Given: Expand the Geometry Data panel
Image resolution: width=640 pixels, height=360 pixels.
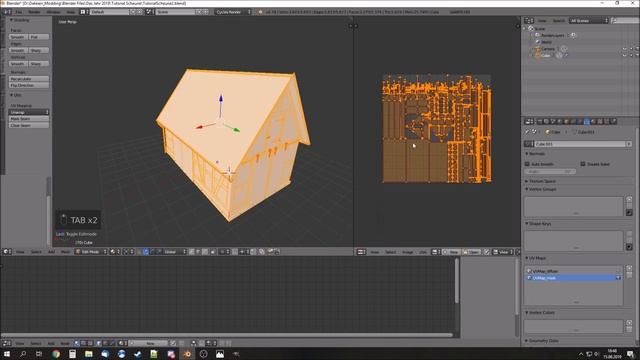Looking at the screenshot, I should click(542, 341).
